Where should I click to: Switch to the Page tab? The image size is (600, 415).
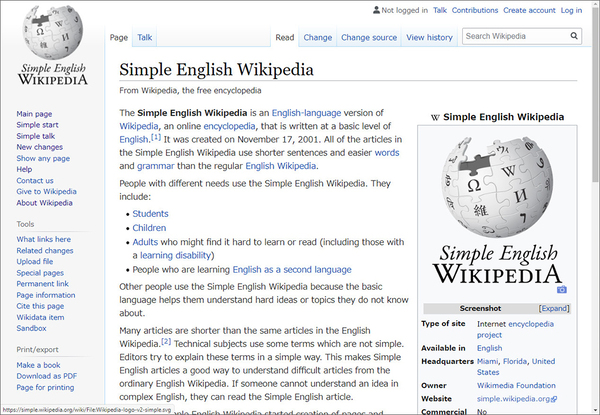(119, 37)
